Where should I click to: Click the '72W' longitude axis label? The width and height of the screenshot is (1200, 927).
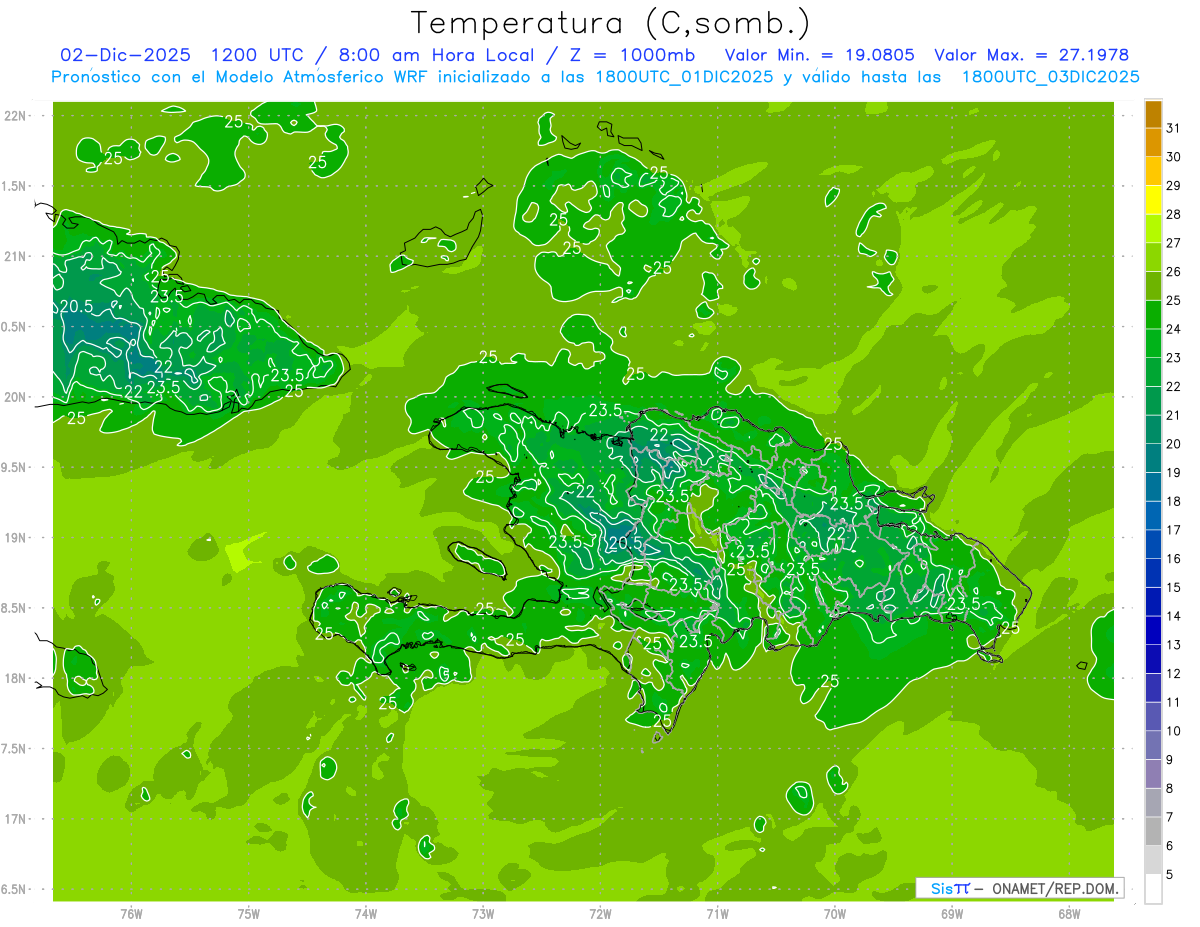pyautogui.click(x=600, y=913)
